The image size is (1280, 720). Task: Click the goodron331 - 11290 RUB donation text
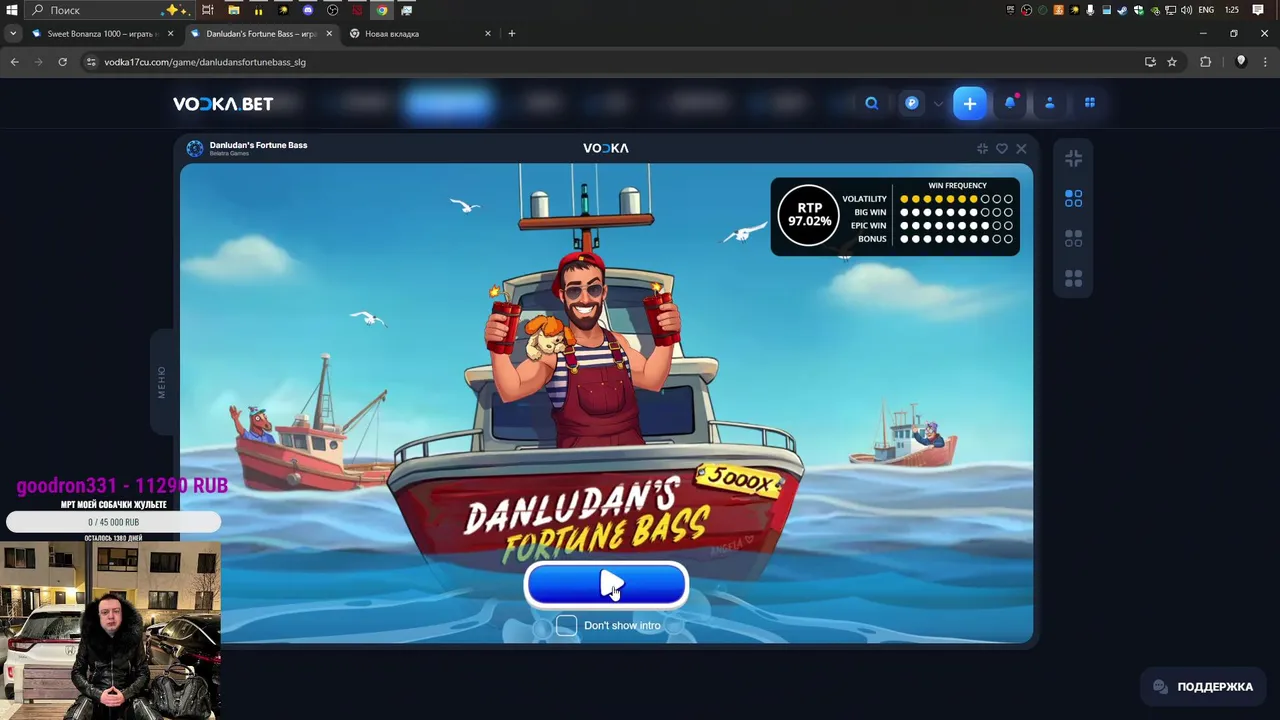pyautogui.click(x=122, y=486)
